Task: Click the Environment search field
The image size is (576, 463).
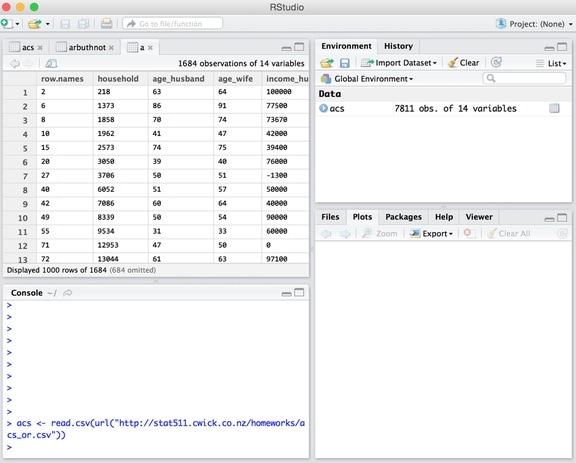Action: 524,78
